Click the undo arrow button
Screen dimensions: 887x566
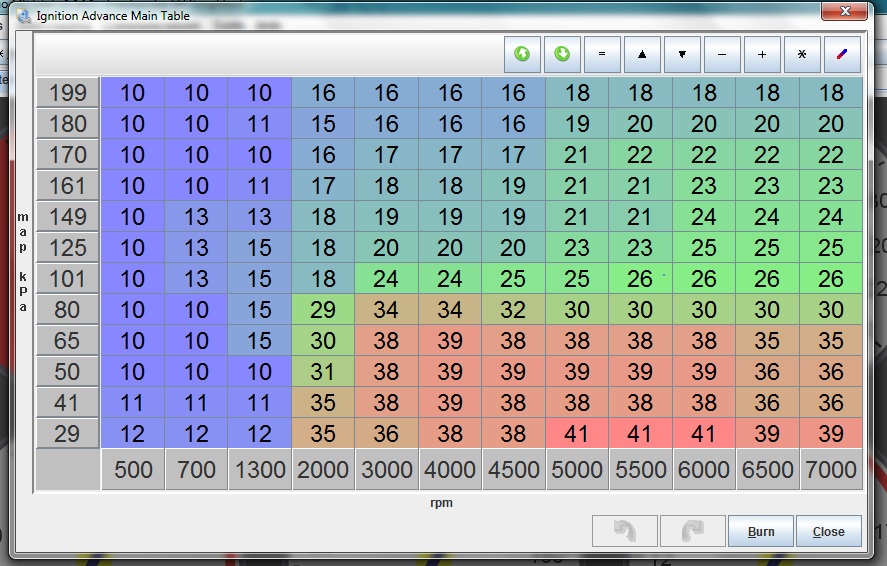pyautogui.click(x=625, y=531)
